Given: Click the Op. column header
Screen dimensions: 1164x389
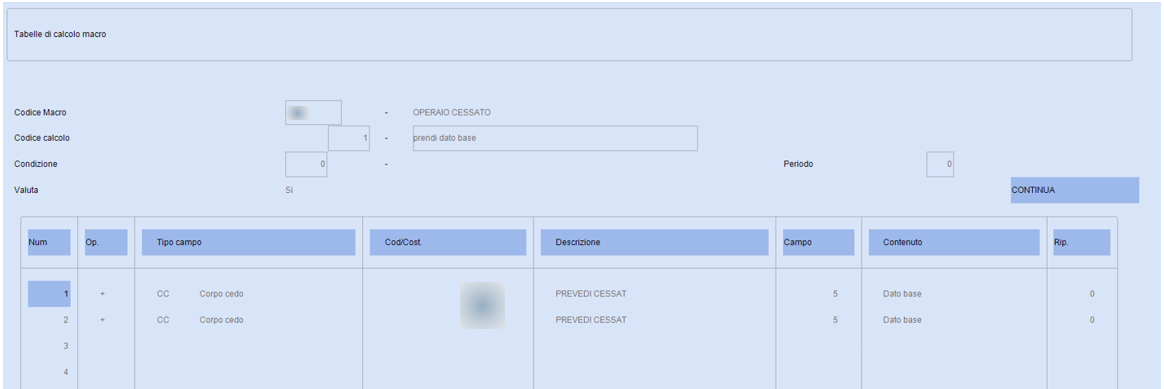Looking at the screenshot, I should (106, 243).
